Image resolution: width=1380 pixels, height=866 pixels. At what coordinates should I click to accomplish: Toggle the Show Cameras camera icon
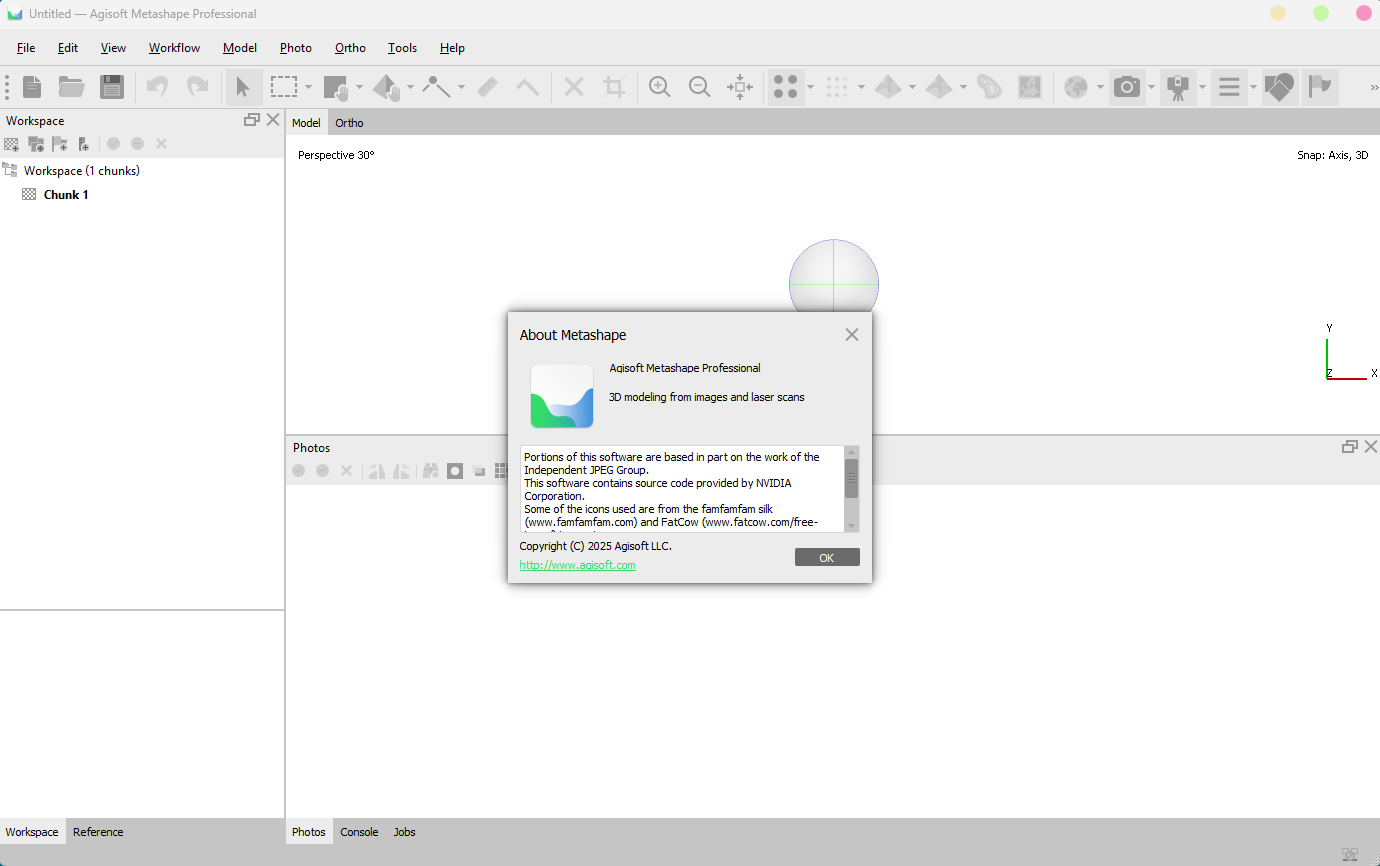(1127, 87)
